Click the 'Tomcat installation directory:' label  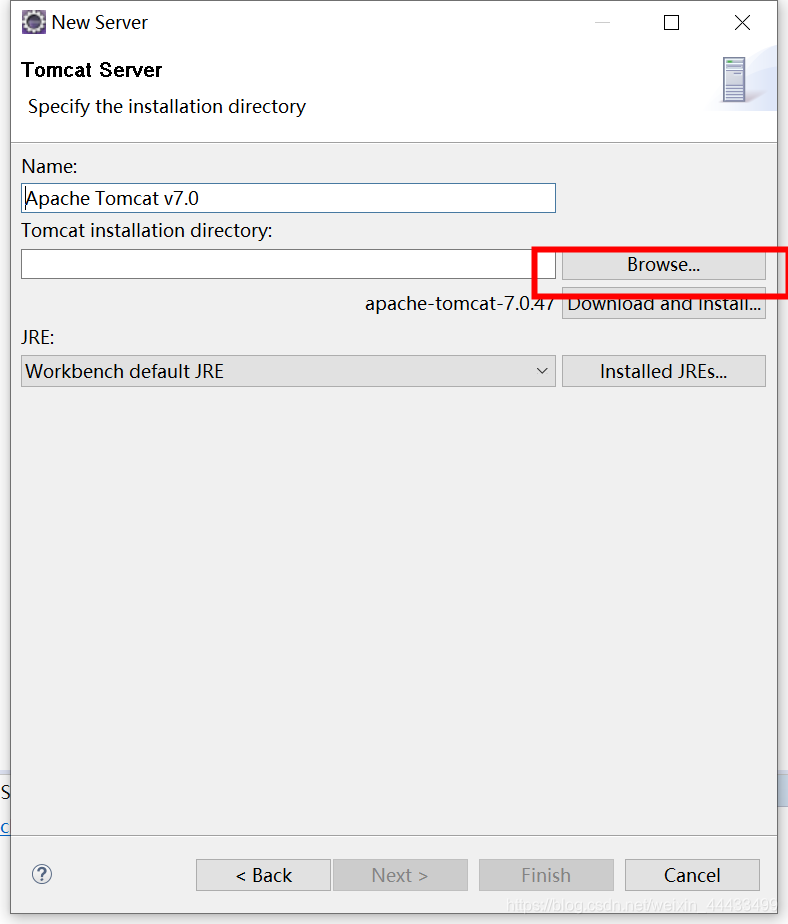[x=147, y=230]
